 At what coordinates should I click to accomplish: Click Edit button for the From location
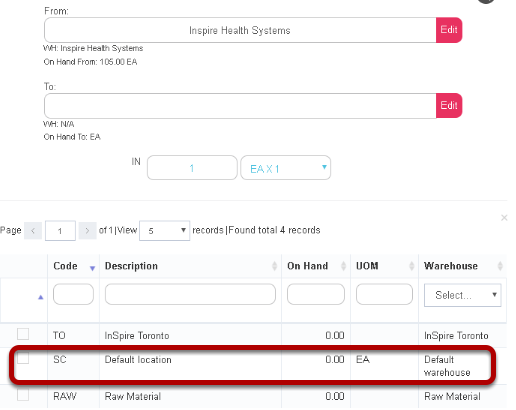coord(449,30)
